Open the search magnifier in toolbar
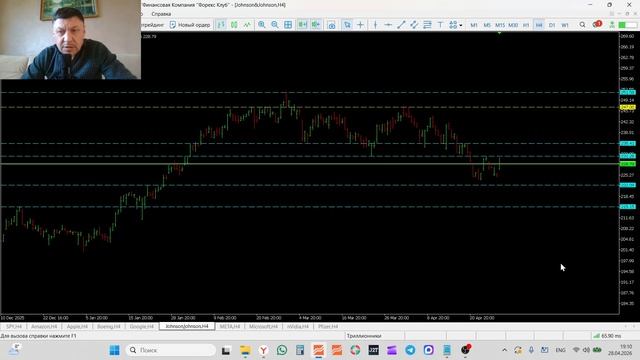The width and height of the screenshot is (640, 360). point(582,25)
